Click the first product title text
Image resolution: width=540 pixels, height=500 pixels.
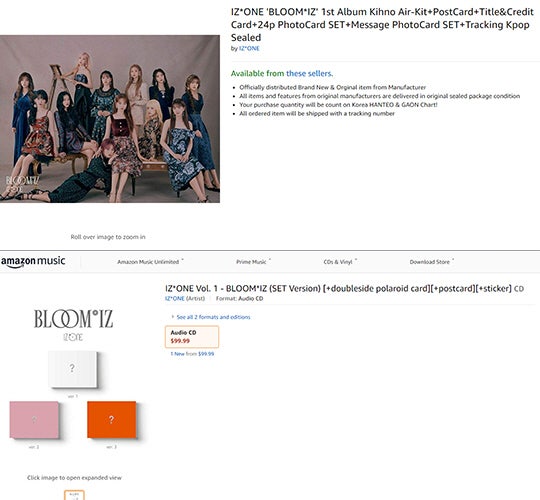tap(382, 24)
